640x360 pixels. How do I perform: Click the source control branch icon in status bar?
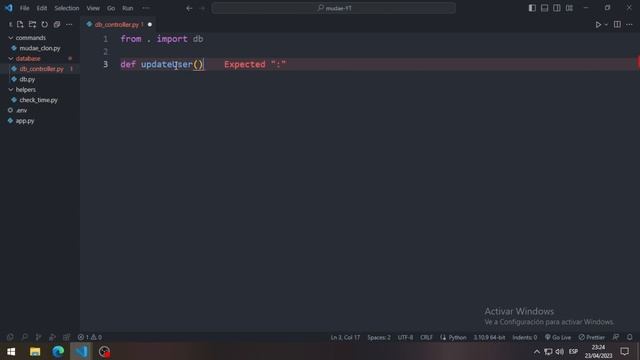click(x=38, y=337)
